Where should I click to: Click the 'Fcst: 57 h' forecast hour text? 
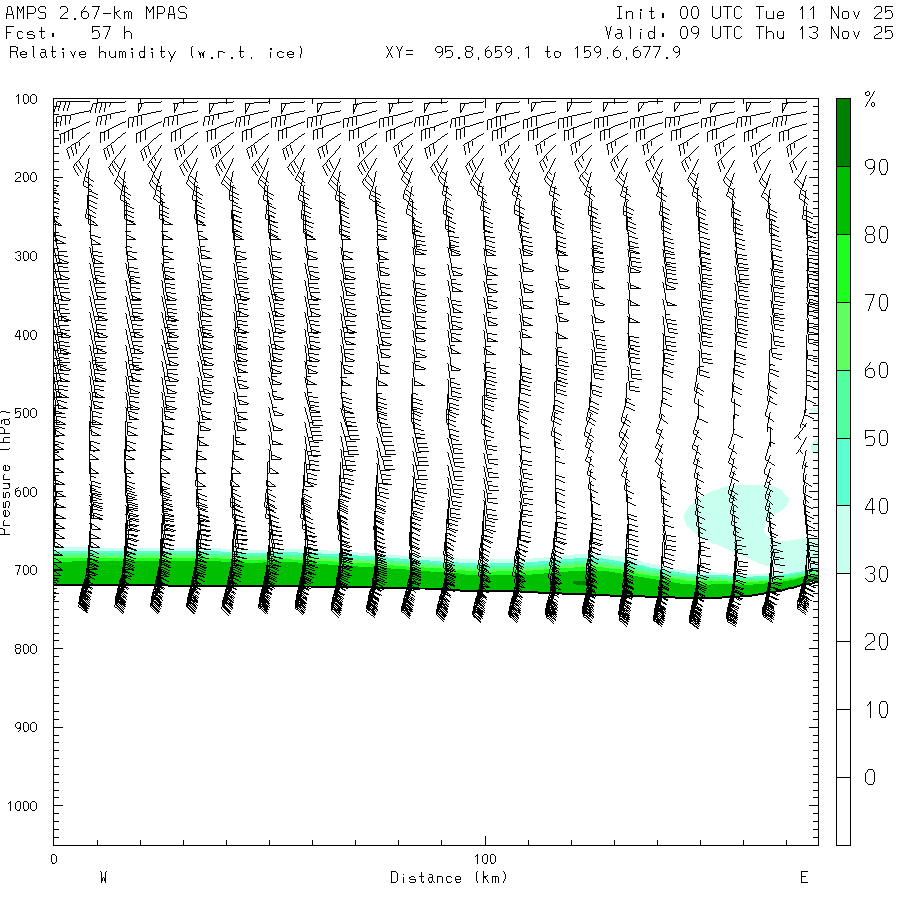tap(69, 33)
